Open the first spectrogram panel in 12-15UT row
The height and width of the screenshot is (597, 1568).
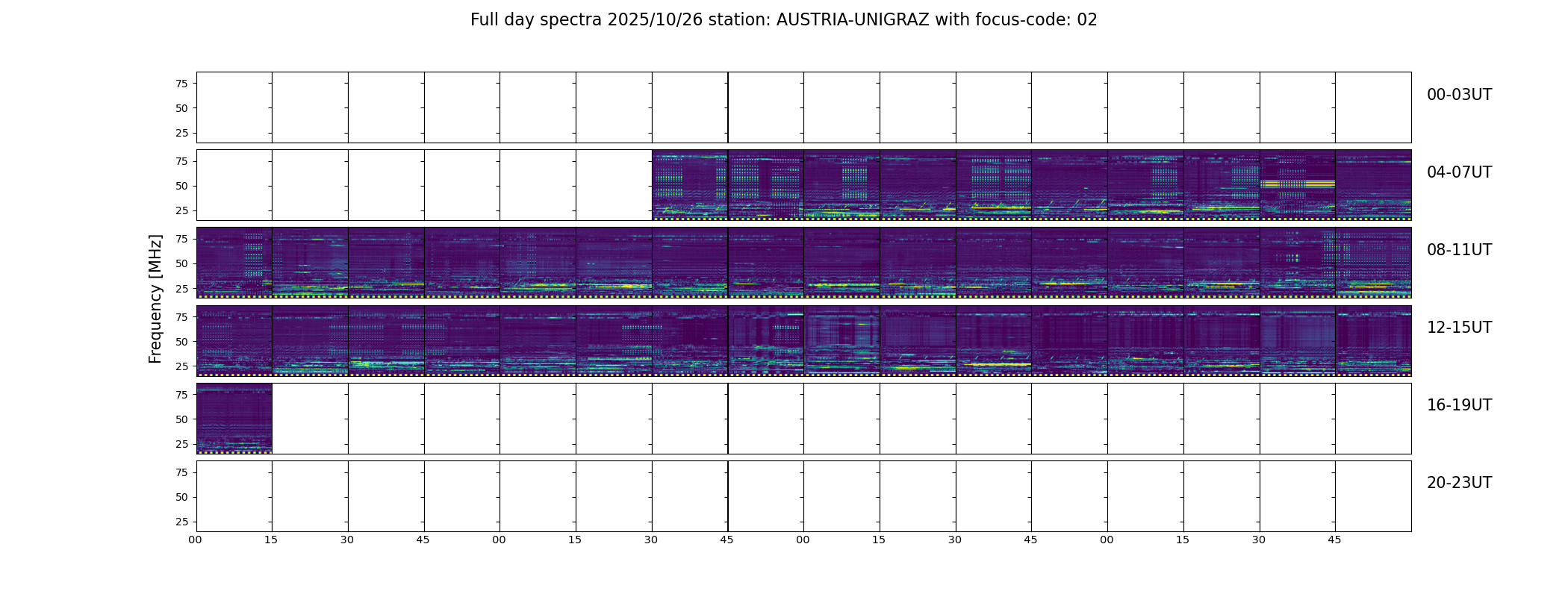pos(234,340)
